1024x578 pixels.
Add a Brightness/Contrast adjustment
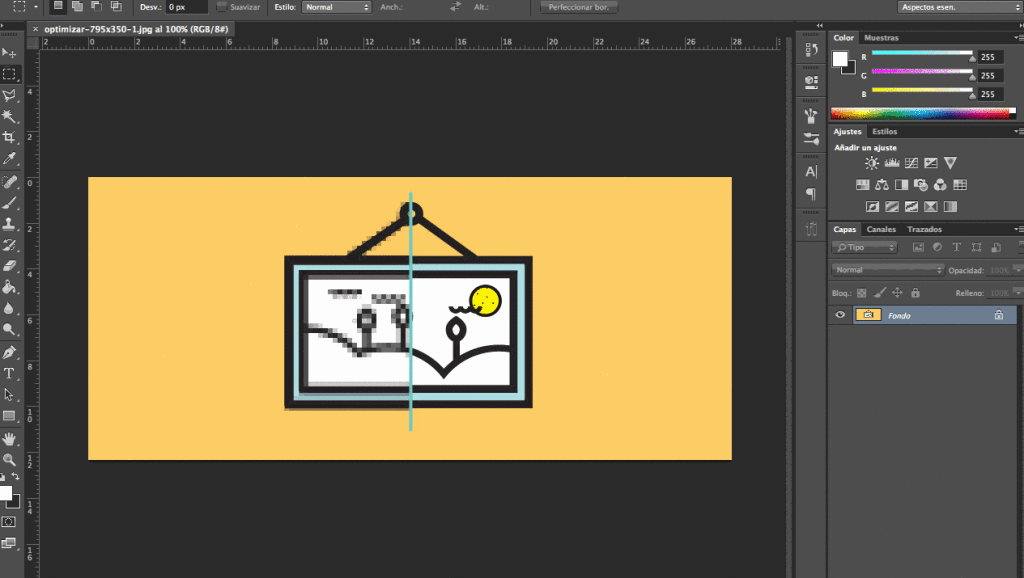pos(871,163)
